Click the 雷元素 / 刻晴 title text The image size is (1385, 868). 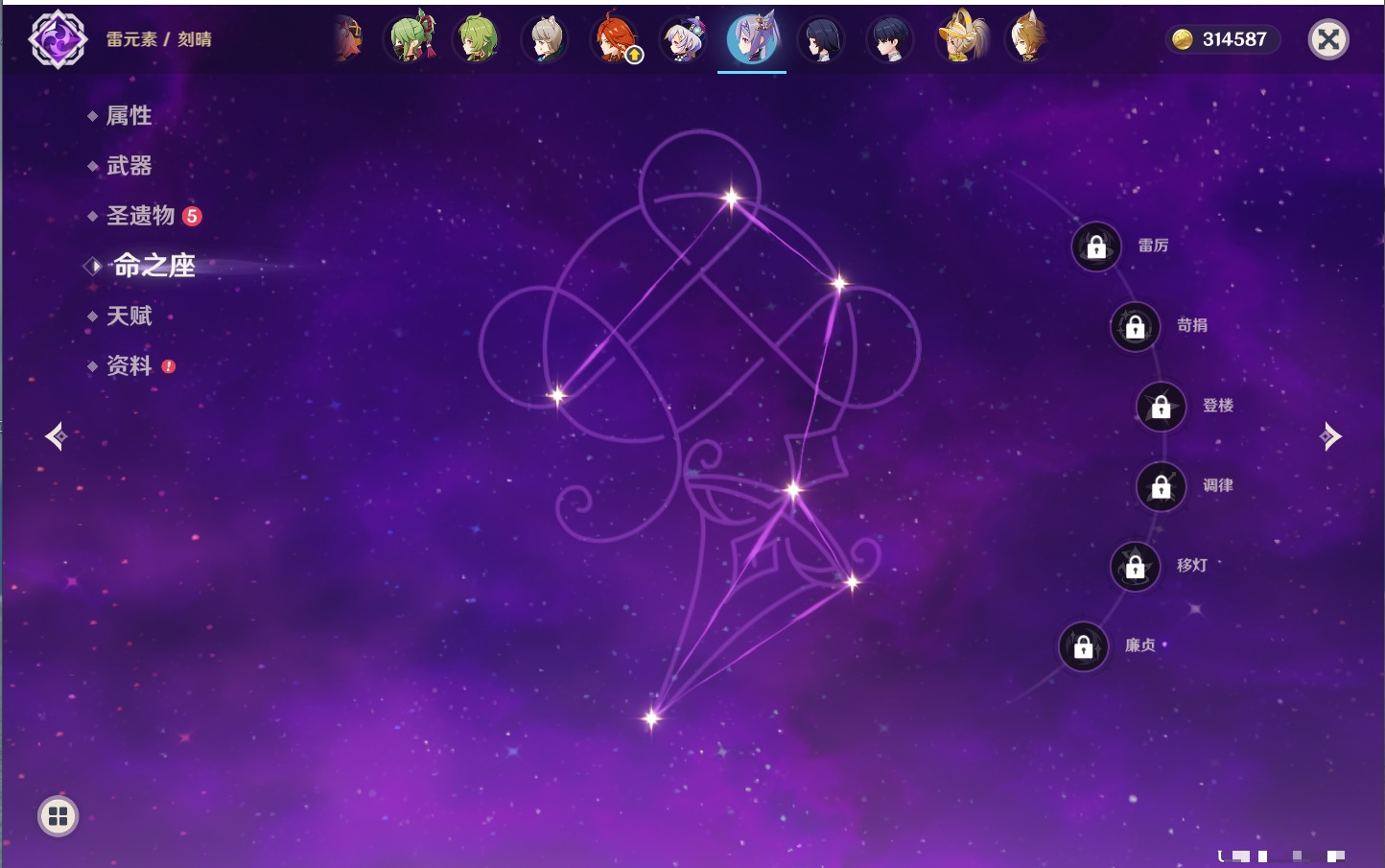click(x=159, y=39)
